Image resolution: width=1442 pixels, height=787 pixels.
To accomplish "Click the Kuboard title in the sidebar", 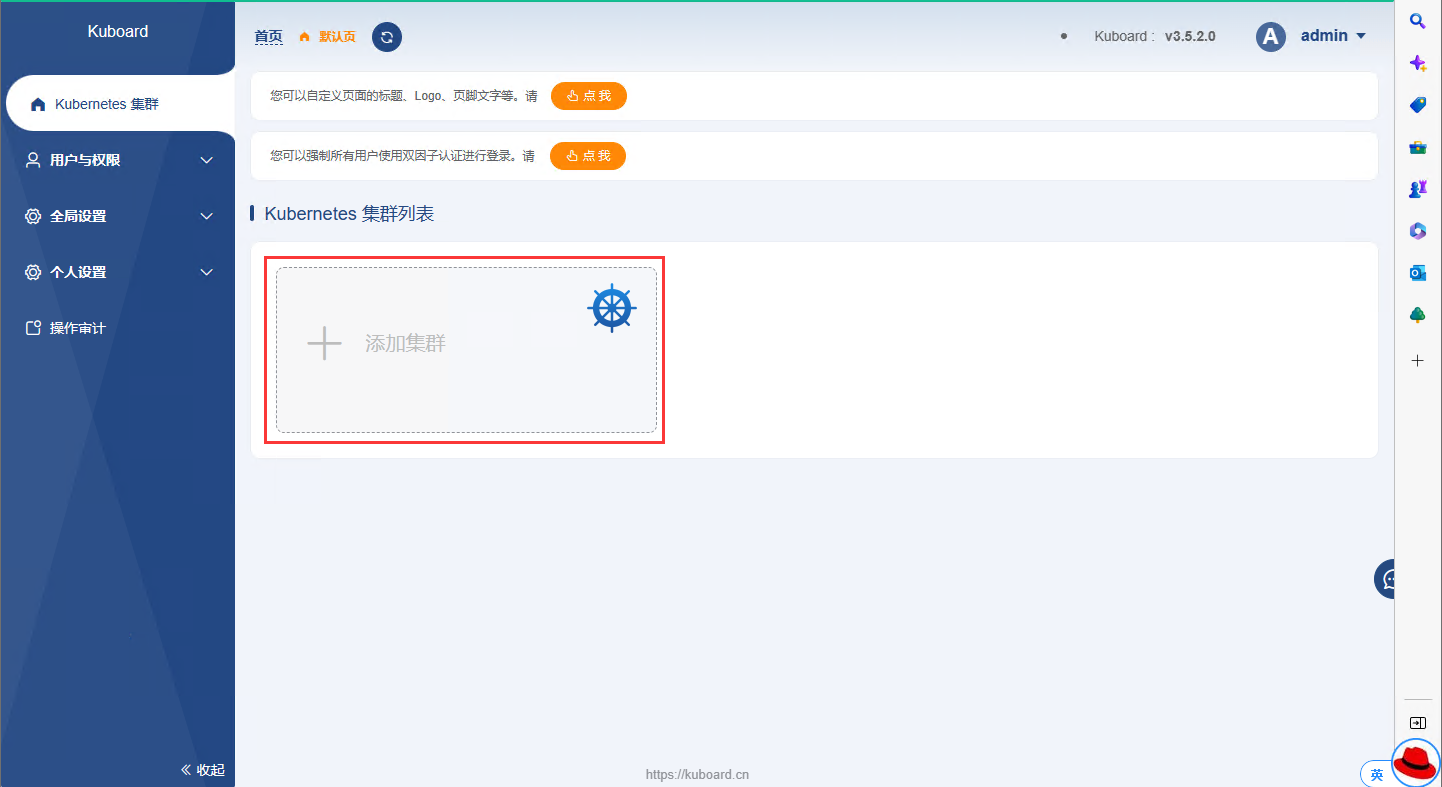I will 118,31.
